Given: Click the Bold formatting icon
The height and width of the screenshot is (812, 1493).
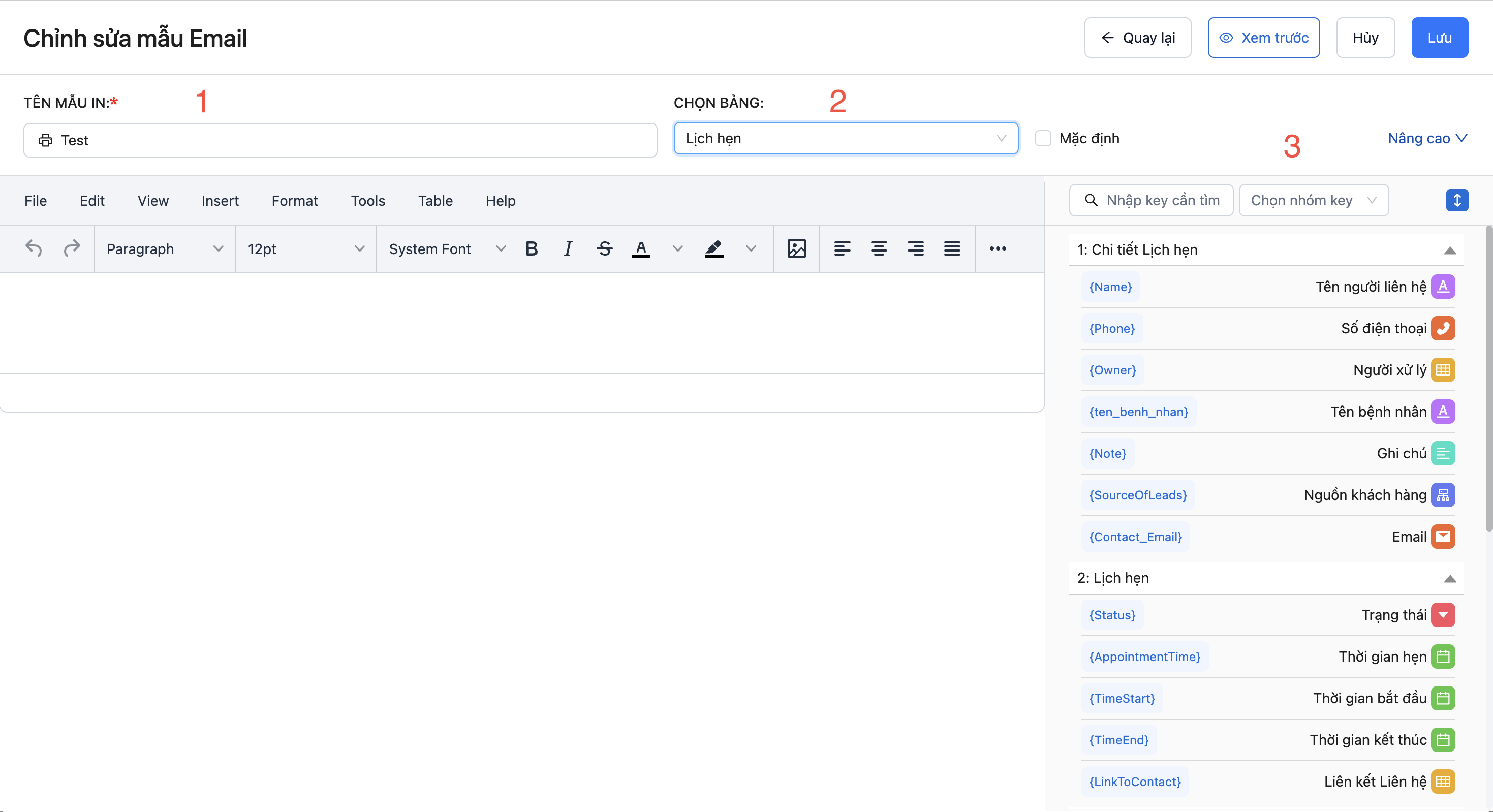Looking at the screenshot, I should 532,248.
